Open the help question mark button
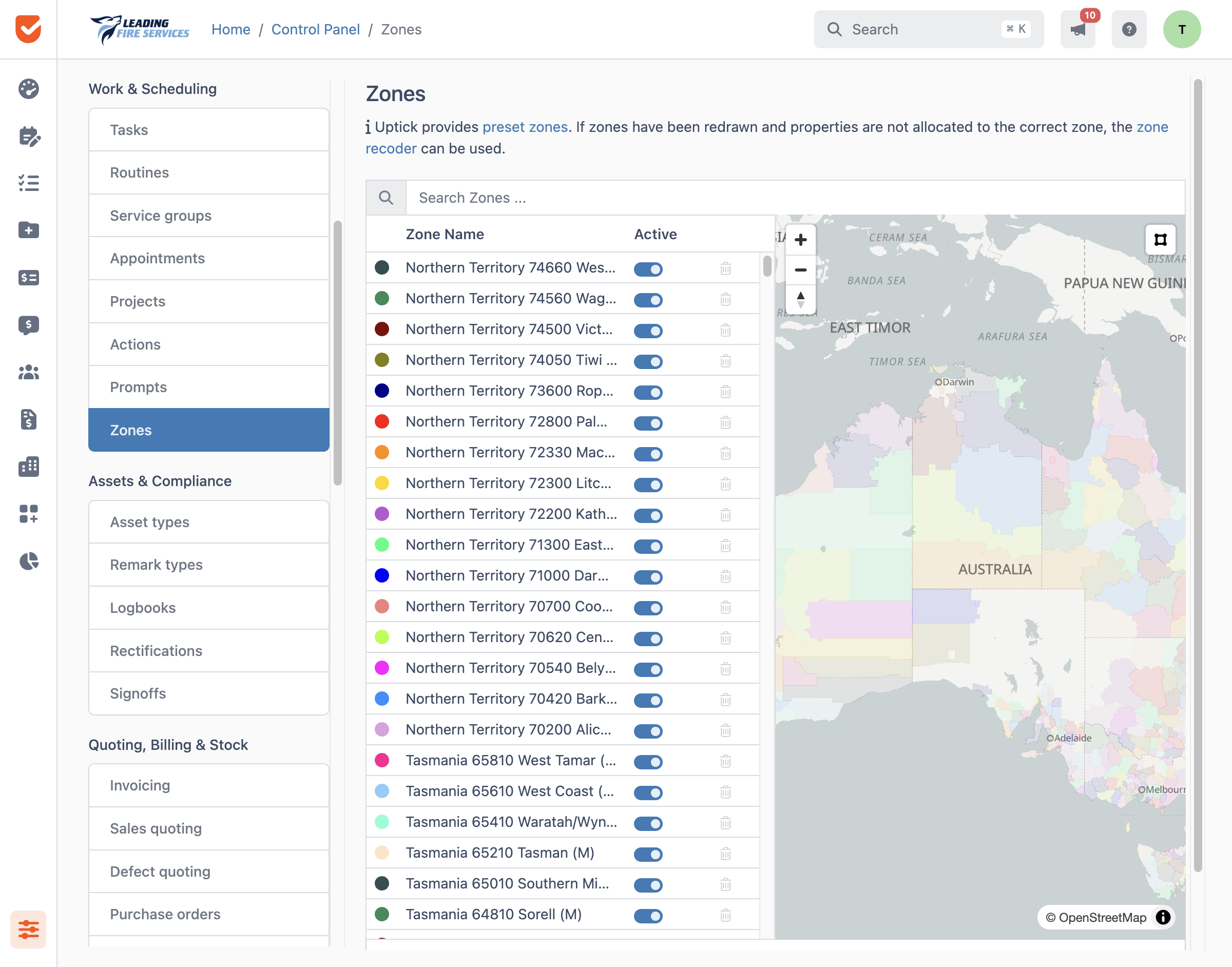This screenshot has height=967, width=1232. pos(1129,29)
